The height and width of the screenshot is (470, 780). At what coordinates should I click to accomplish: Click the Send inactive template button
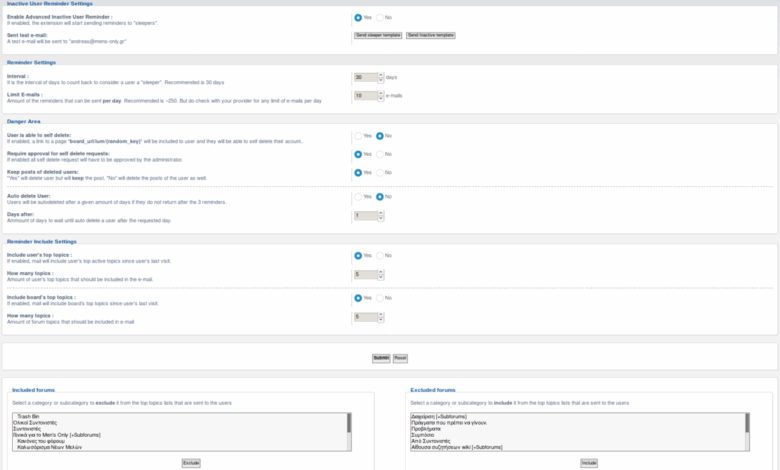pos(430,35)
